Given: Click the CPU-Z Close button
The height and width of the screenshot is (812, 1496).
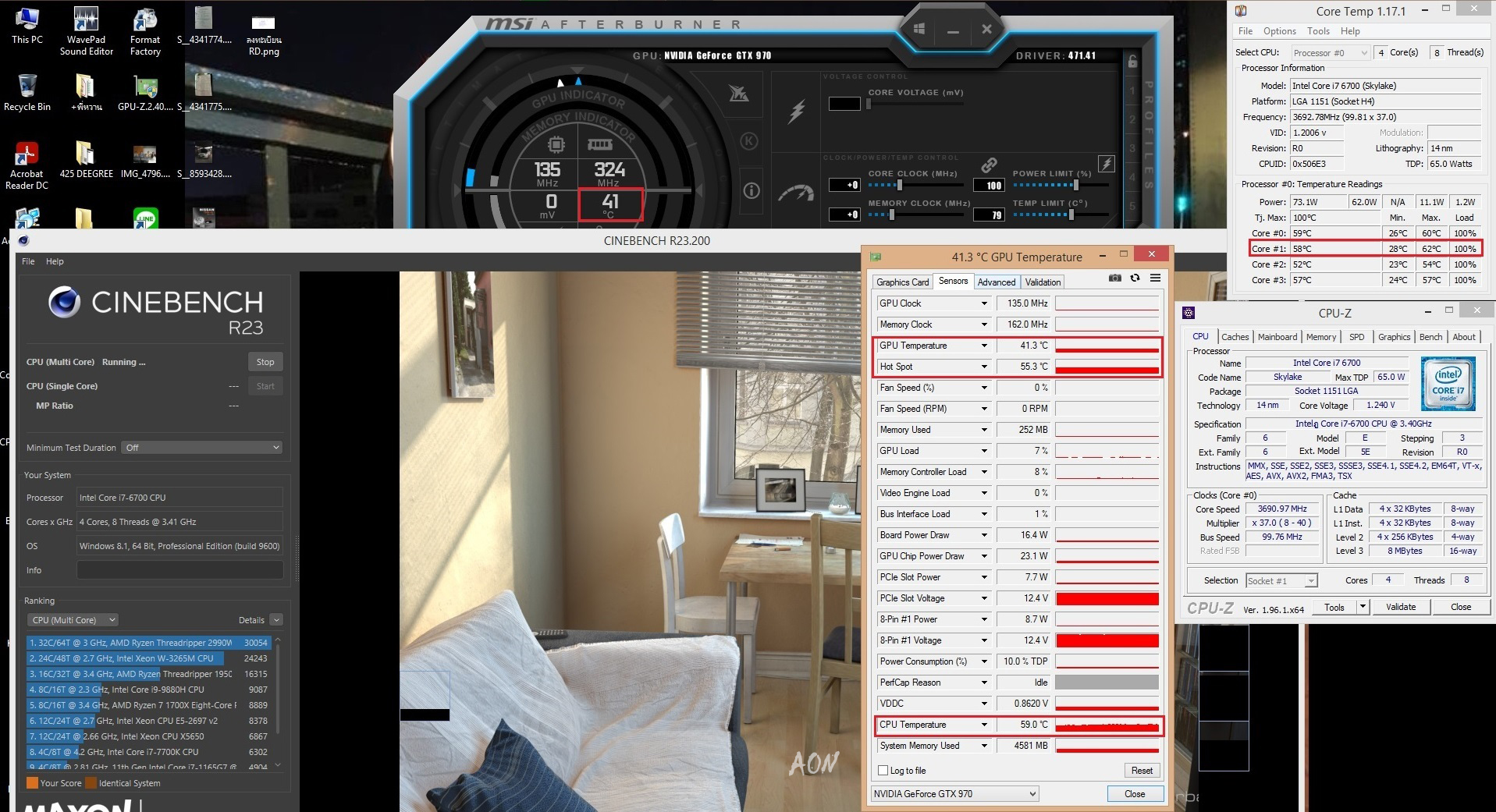Looking at the screenshot, I should coord(1461,607).
